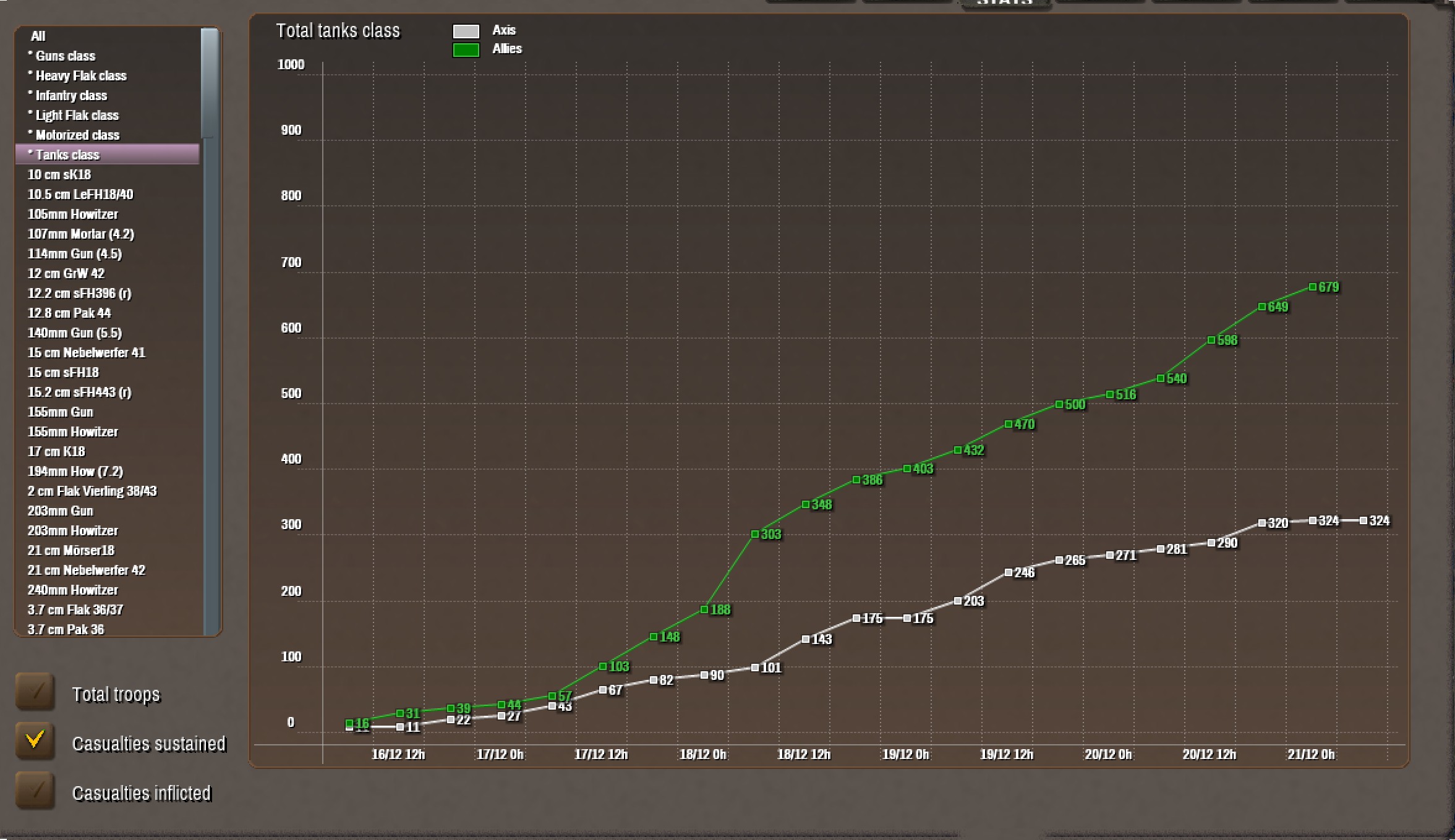The height and width of the screenshot is (840, 1455).
Task: Choose 105mm Howitzer from the unit list
Action: tap(72, 214)
